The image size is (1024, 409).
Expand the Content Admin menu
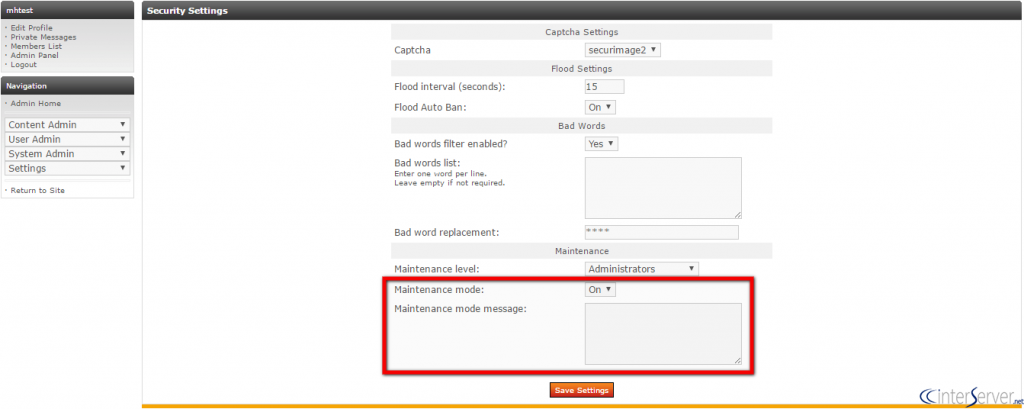tap(67, 125)
